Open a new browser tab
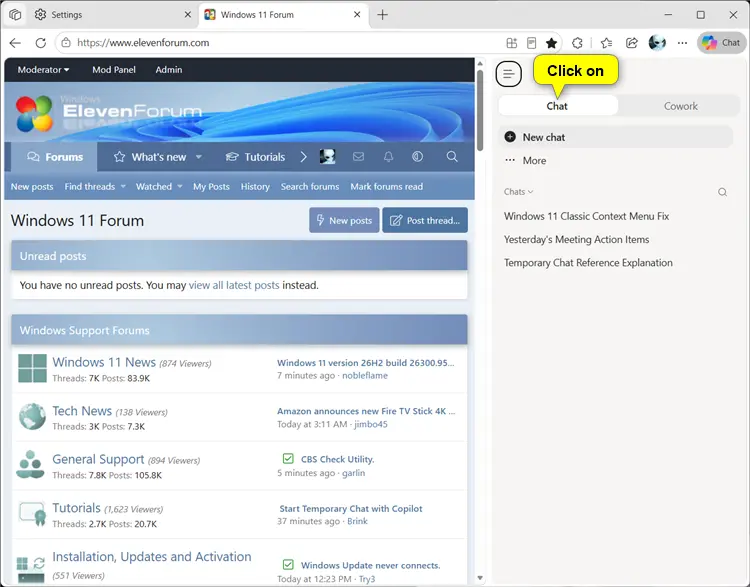750x587 pixels. pos(382,15)
